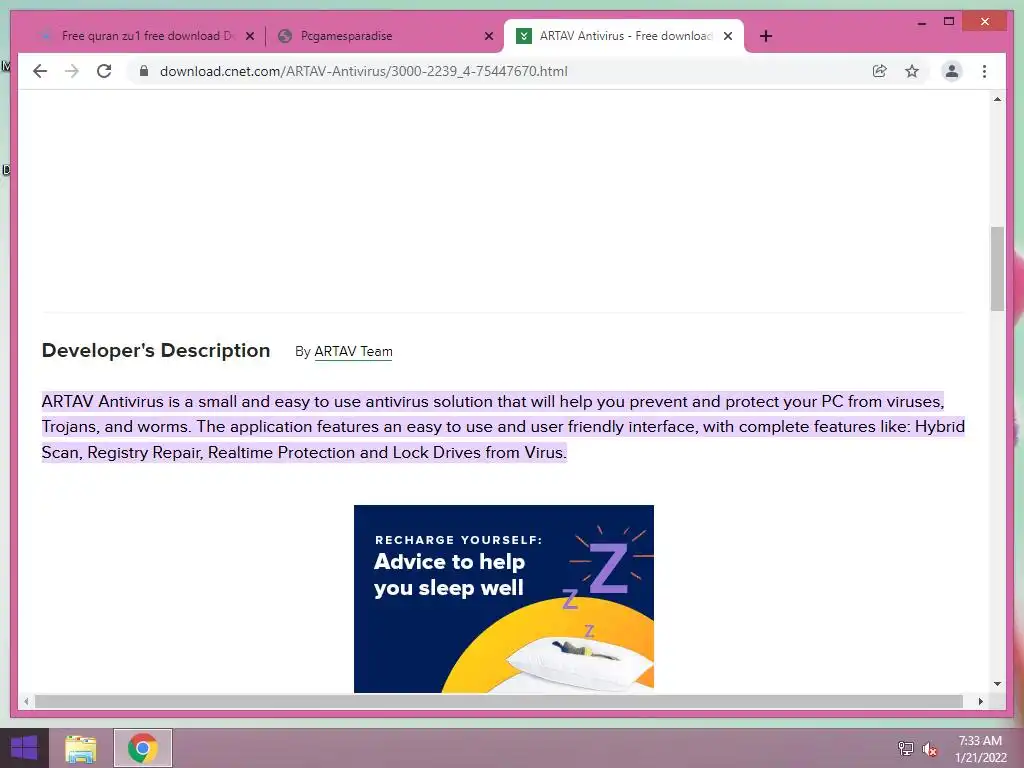Go back to the previous page
Image resolution: width=1024 pixels, height=768 pixels.
coord(40,71)
